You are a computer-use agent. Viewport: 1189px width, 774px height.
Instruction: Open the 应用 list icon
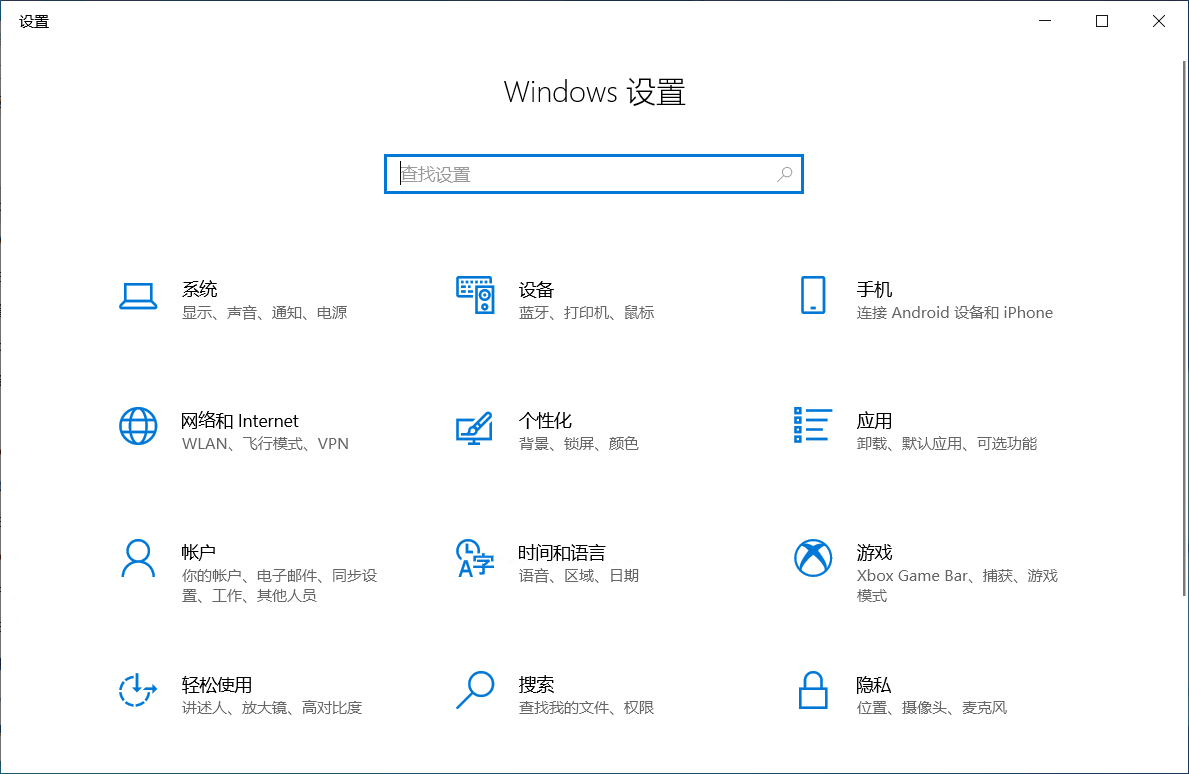point(813,425)
